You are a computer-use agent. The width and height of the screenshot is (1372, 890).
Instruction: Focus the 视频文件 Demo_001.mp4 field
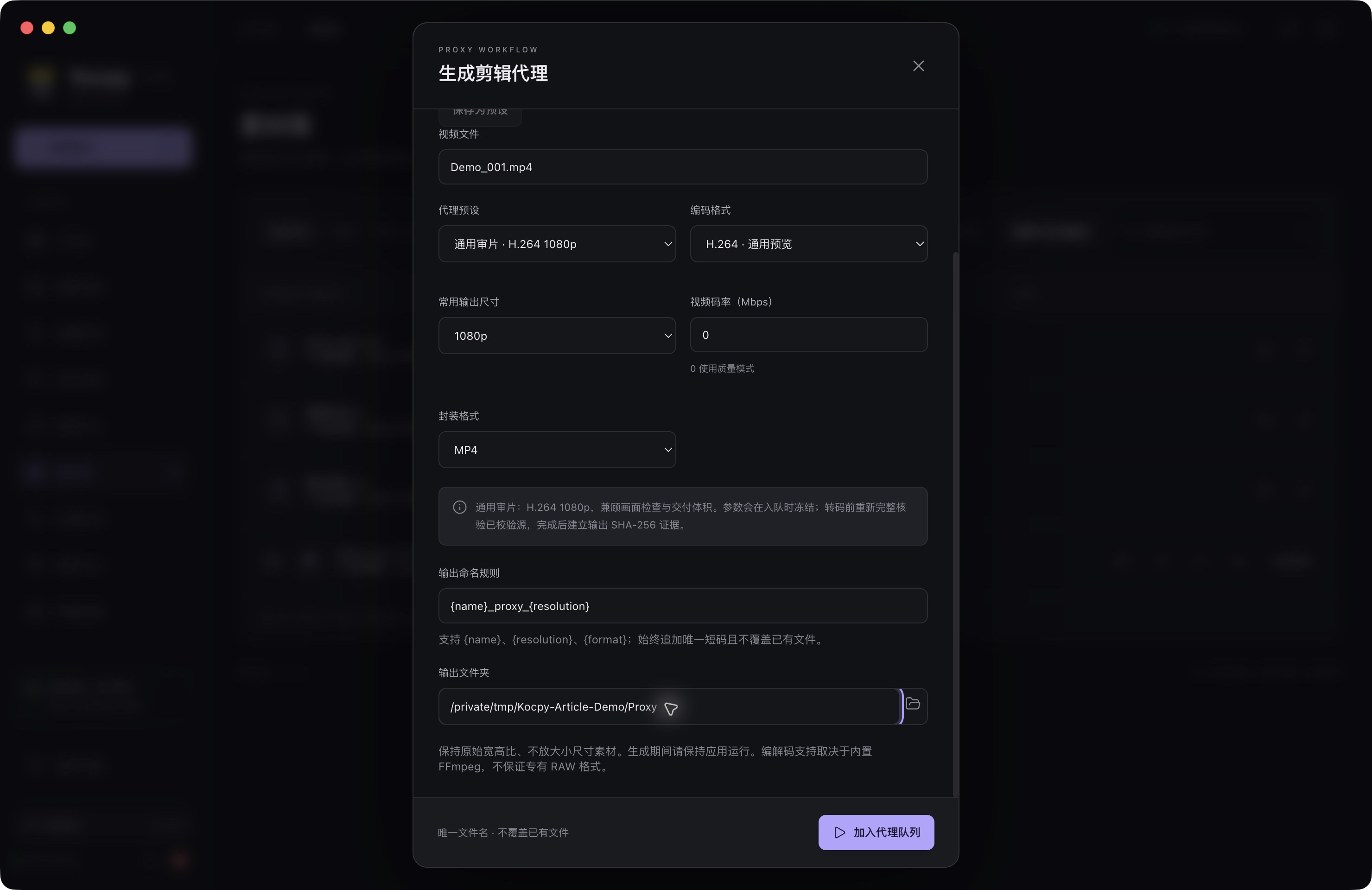(683, 167)
